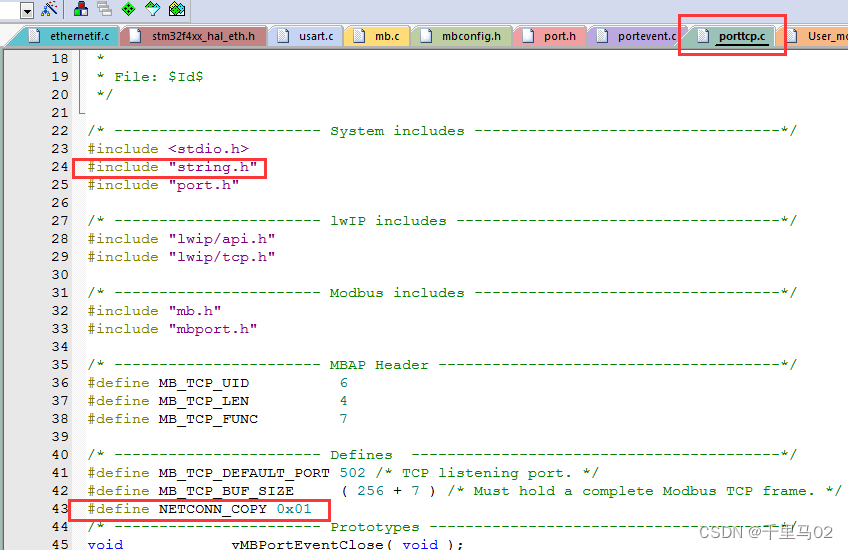
Task: Click the 'lwIP includes' comment line
Action: point(442,221)
